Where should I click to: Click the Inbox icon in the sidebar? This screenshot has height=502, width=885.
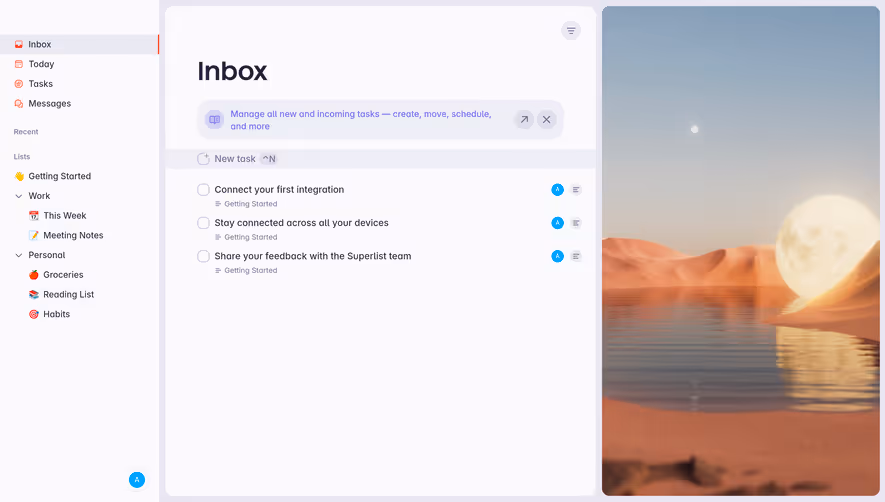19,44
